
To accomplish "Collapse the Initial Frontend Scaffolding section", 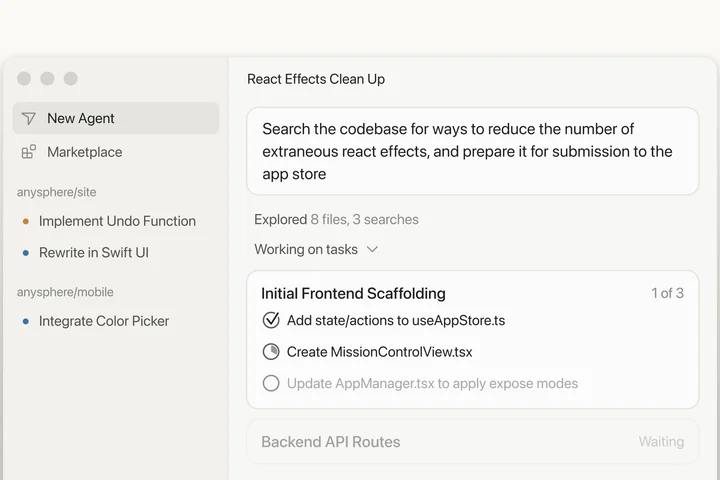I will click(x=353, y=293).
